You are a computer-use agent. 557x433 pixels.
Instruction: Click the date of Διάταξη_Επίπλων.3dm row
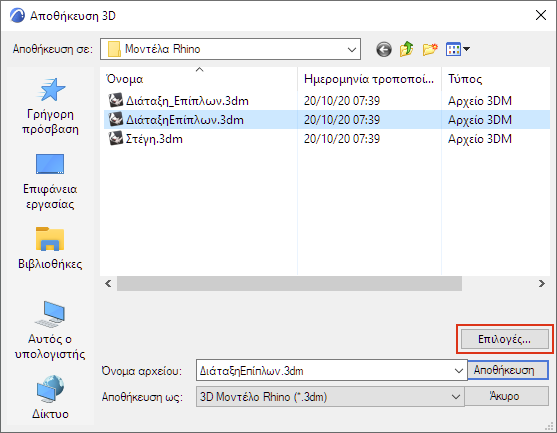pos(342,101)
